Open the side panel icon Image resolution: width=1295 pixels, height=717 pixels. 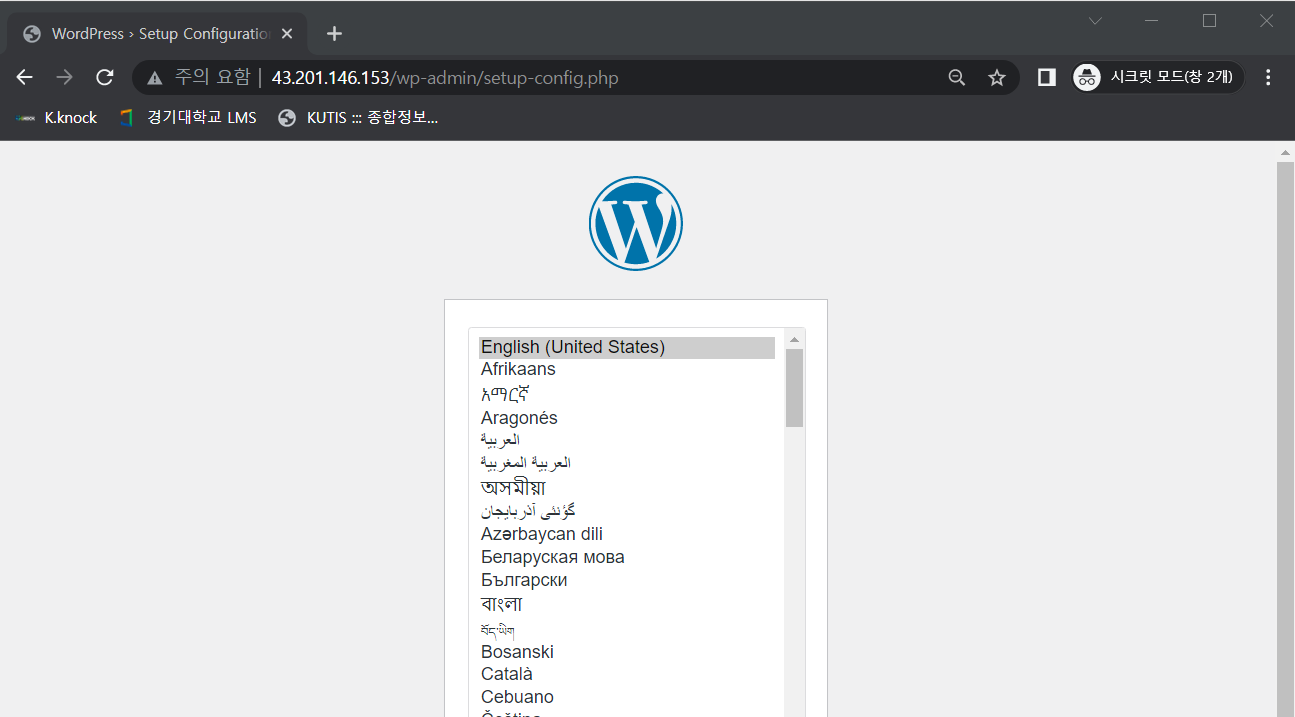pyautogui.click(x=1047, y=77)
